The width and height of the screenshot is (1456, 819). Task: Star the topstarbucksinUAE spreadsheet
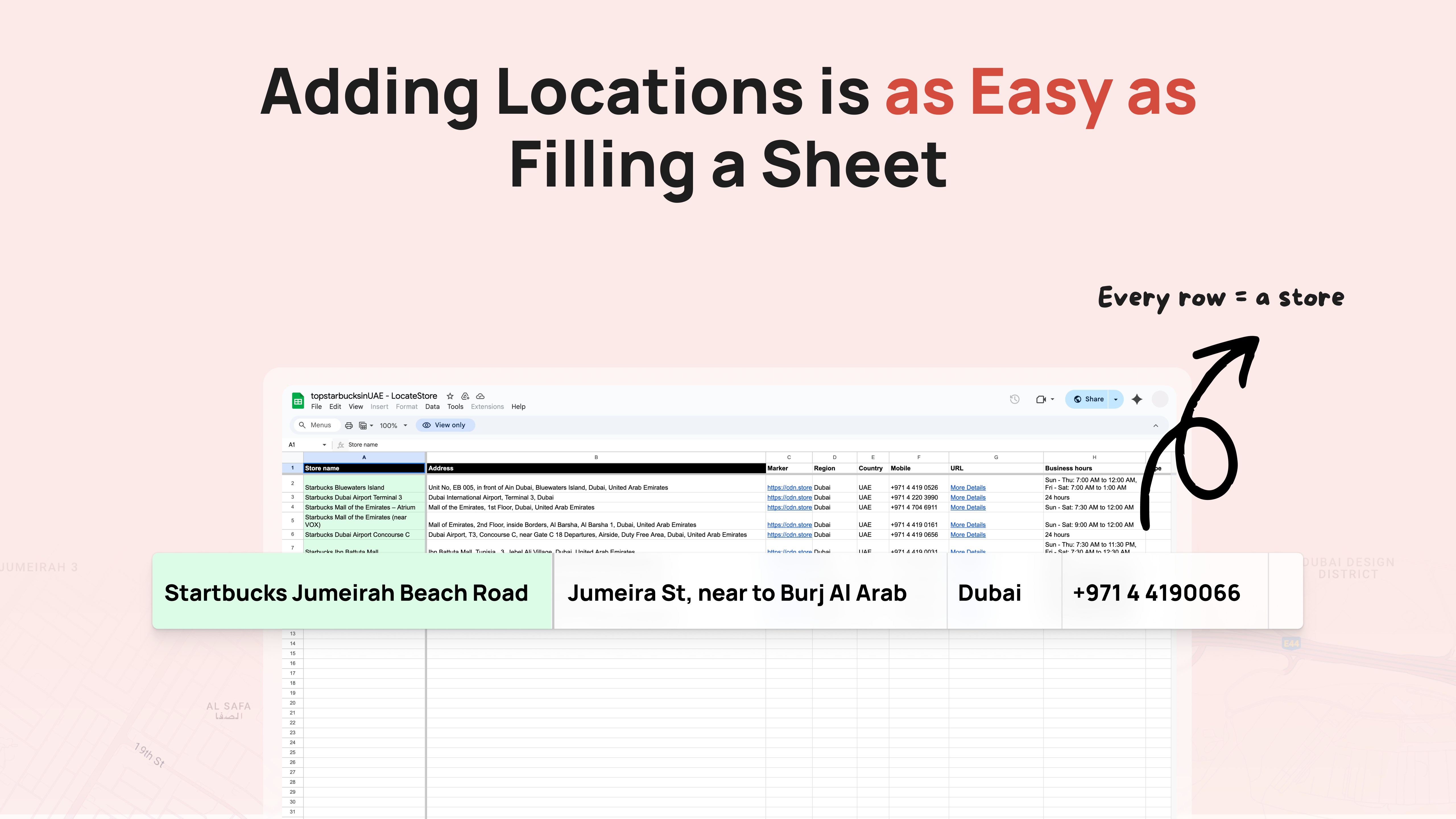click(450, 396)
